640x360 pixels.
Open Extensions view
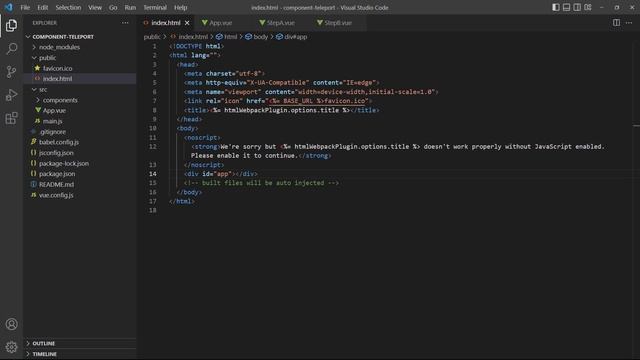tap(11, 118)
